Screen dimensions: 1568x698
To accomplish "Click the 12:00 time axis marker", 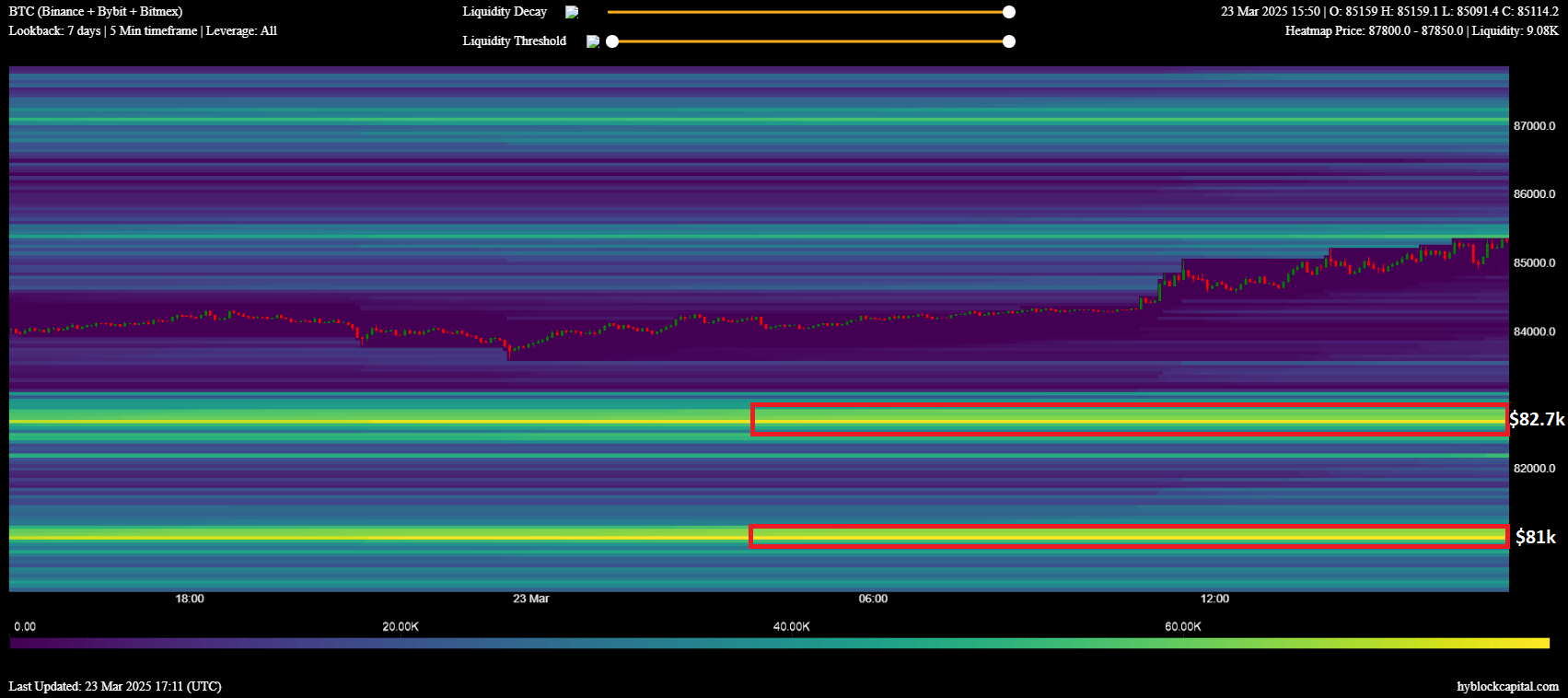I will click(1214, 599).
